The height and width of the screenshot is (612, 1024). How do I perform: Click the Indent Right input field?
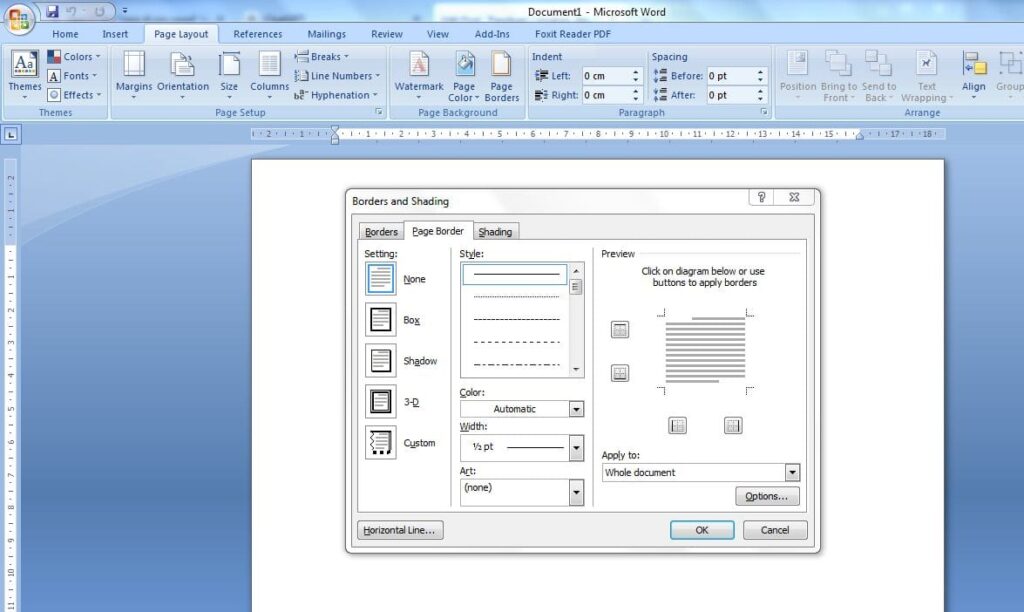[605, 95]
